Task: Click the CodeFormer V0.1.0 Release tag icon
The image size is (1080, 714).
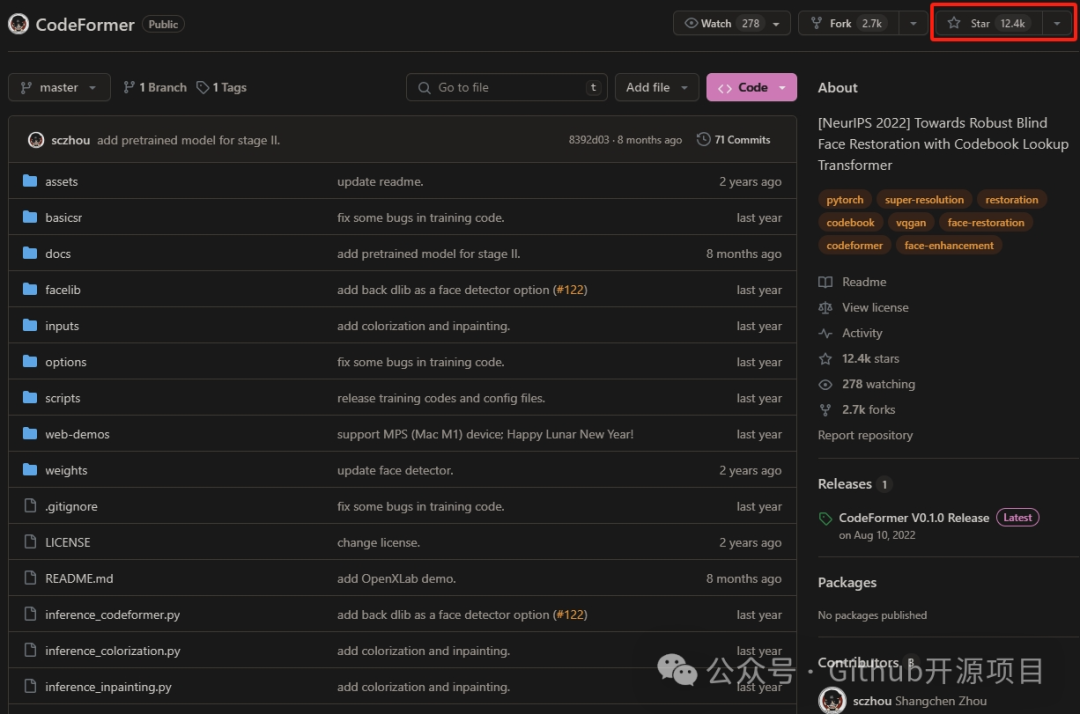Action: coord(825,518)
